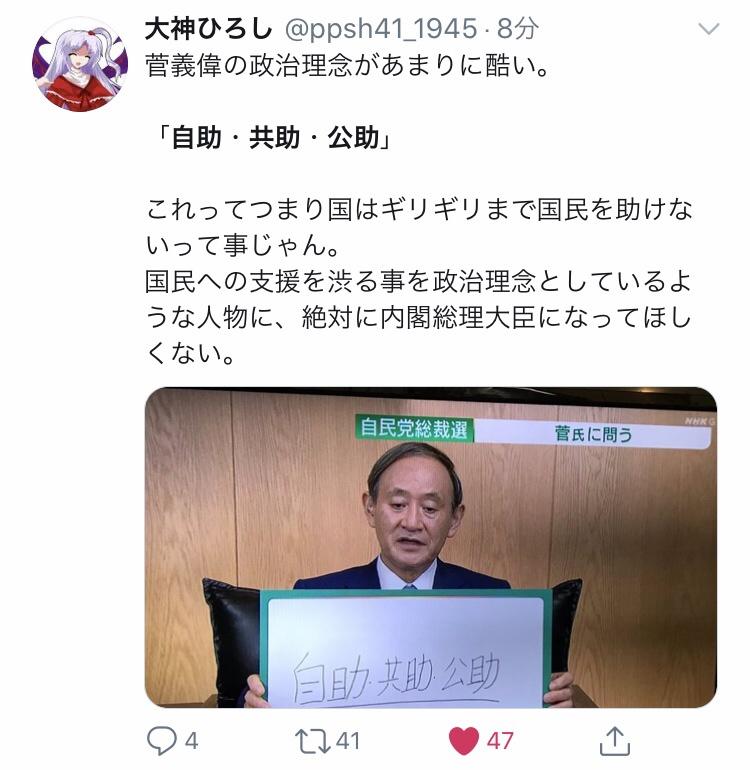750x770 pixels.
Task: Expand the tweet options chevron
Action: (x=709, y=29)
